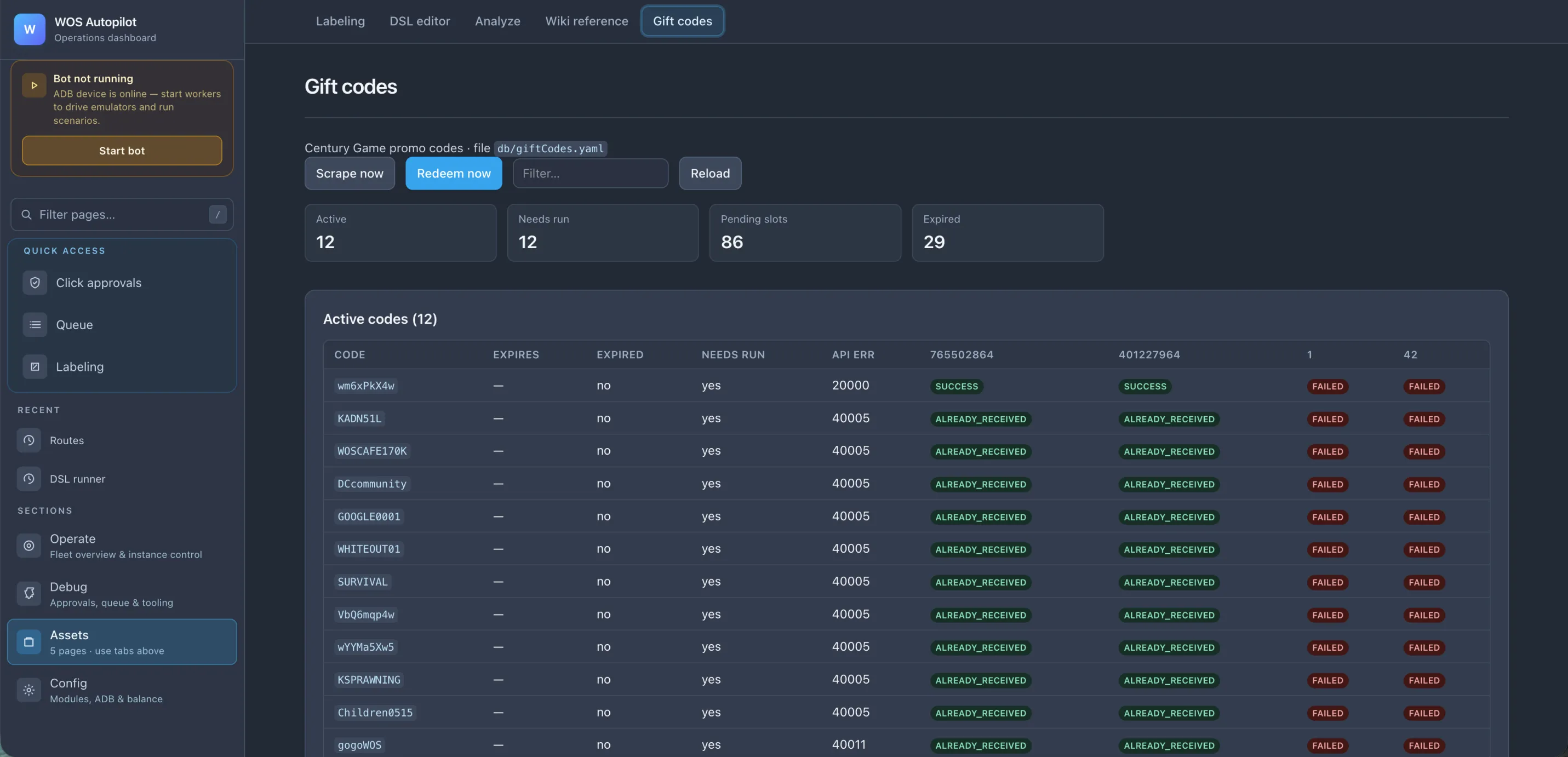Open the Config section
The image size is (1568, 757).
coord(122,690)
